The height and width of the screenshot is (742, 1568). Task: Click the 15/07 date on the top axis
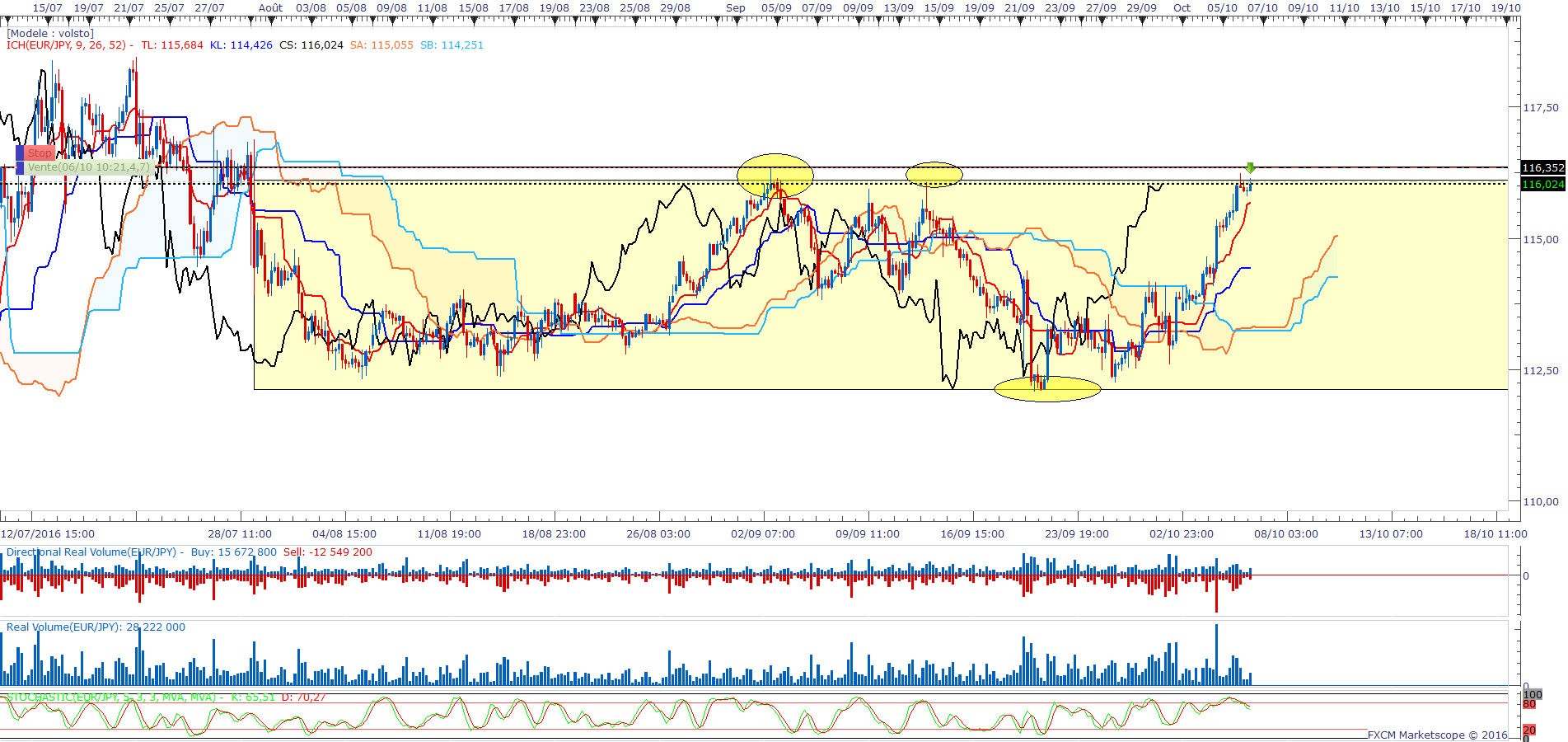[x=48, y=8]
